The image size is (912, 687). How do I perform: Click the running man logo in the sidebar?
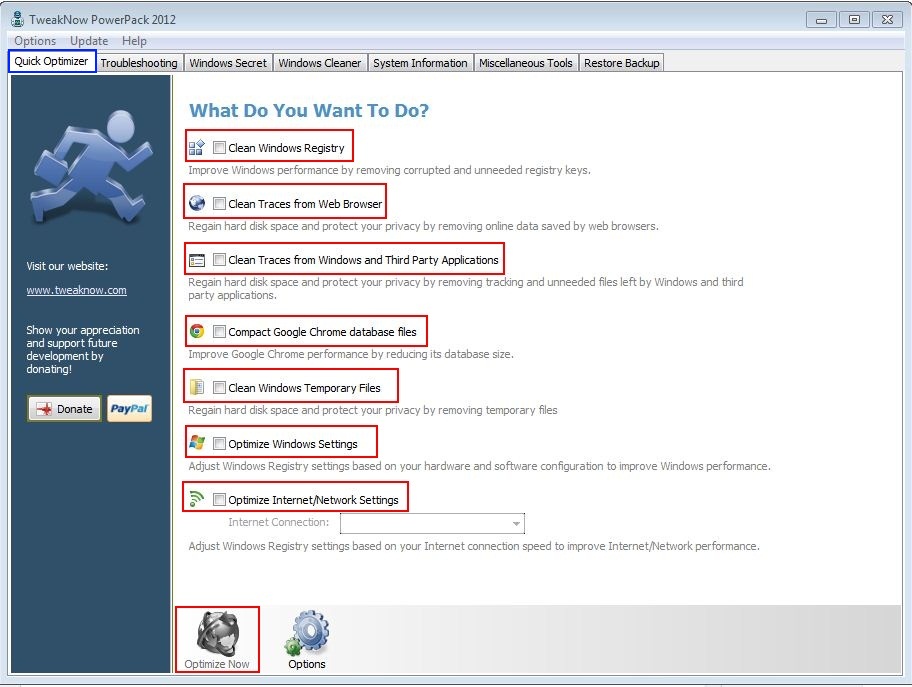click(91, 167)
